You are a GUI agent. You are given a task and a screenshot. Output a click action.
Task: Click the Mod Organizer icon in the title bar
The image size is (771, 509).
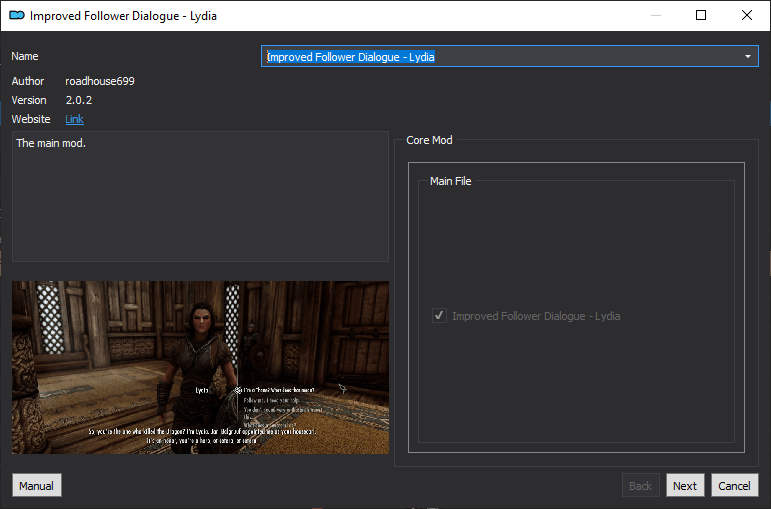[17, 16]
